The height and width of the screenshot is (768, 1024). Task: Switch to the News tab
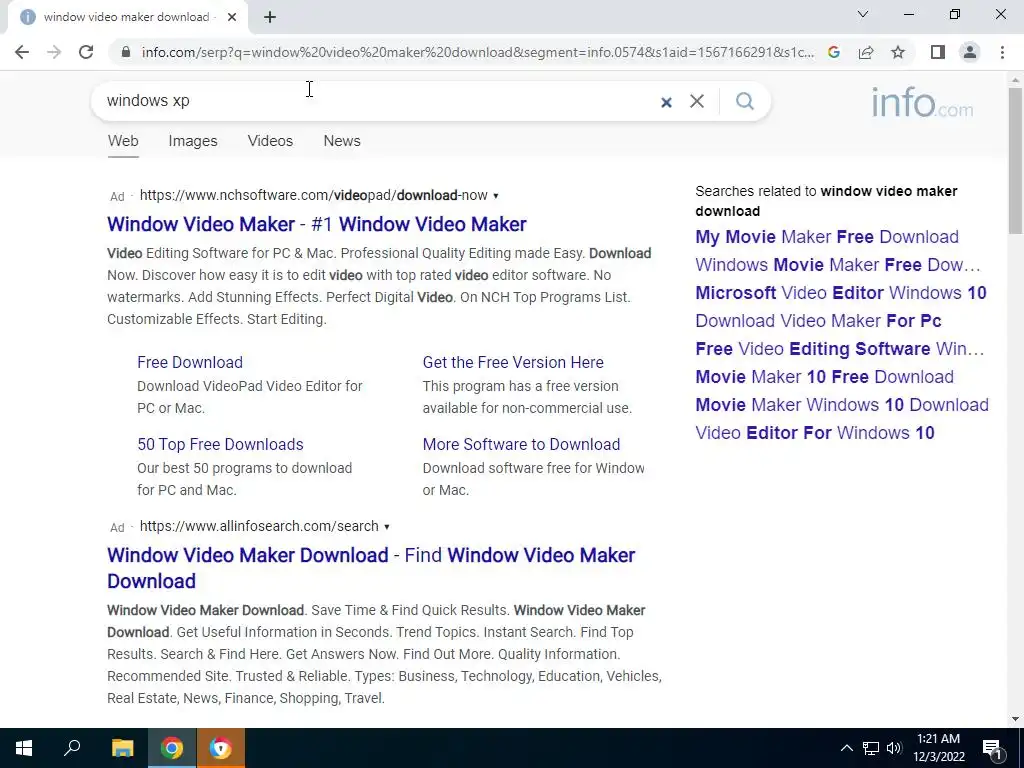coord(342,141)
